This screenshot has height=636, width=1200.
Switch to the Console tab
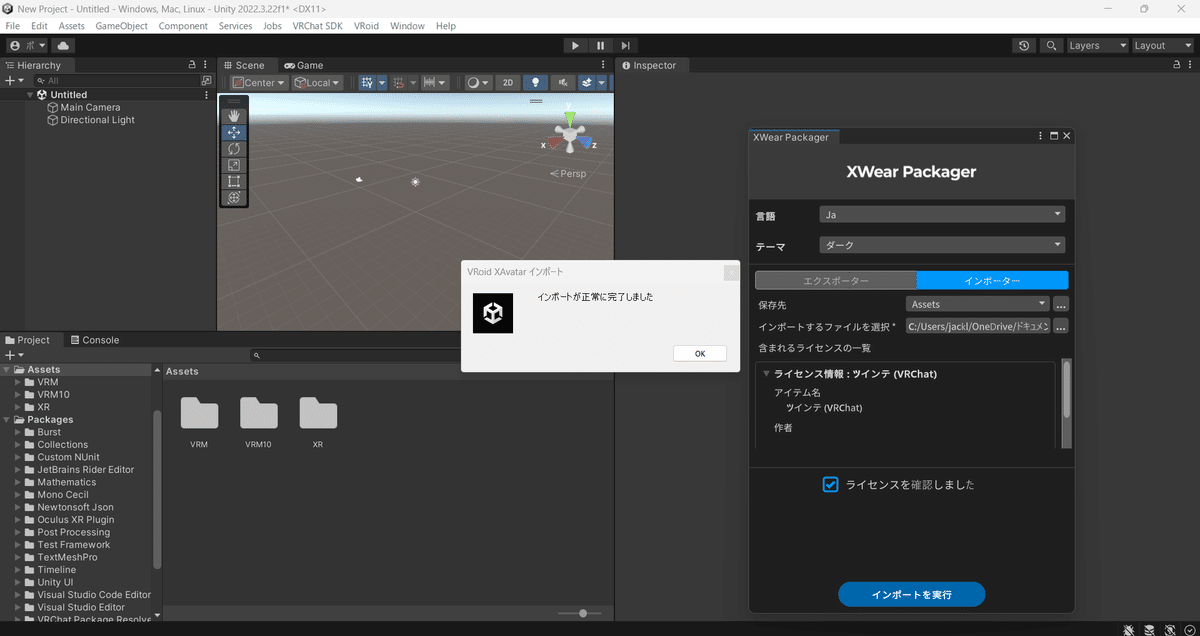93,340
